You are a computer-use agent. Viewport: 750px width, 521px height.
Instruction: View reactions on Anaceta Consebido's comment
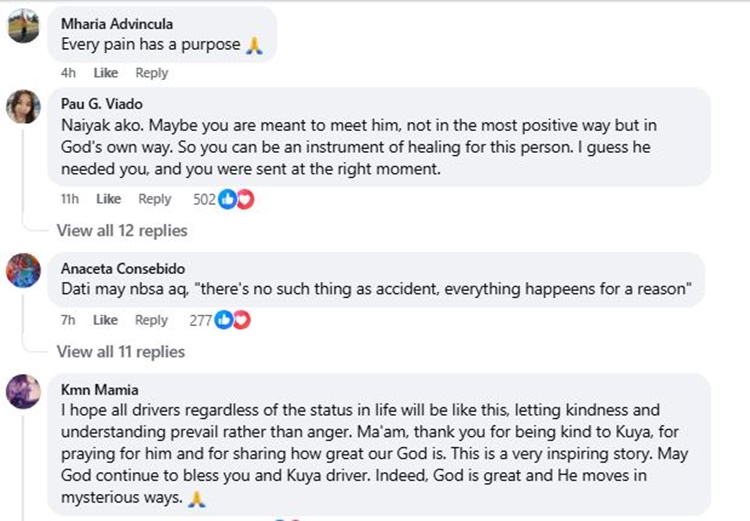(x=200, y=320)
